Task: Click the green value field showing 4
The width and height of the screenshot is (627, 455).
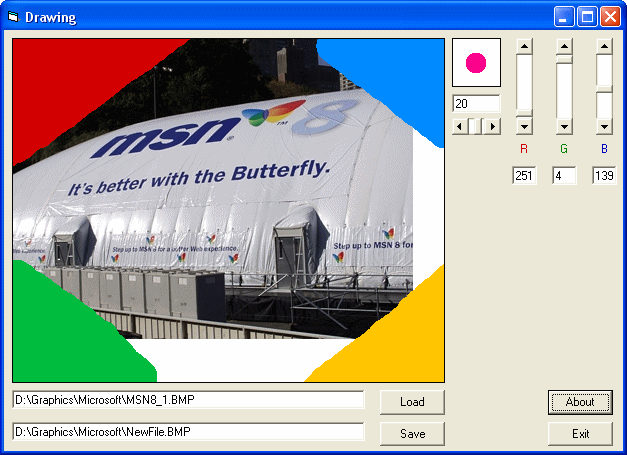Action: click(564, 176)
